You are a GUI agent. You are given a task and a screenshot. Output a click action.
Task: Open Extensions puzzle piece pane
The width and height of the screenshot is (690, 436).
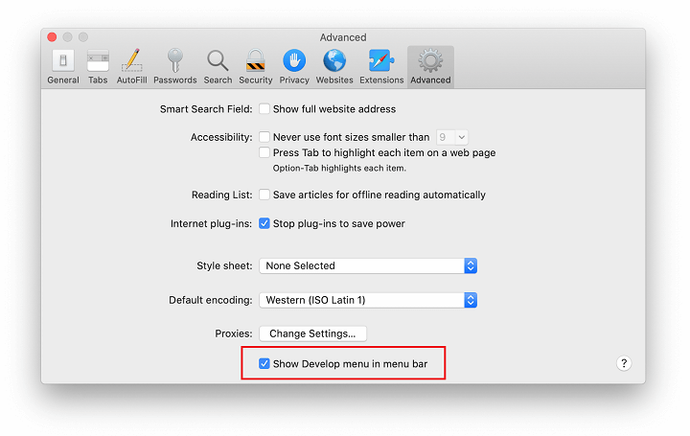coord(380,66)
